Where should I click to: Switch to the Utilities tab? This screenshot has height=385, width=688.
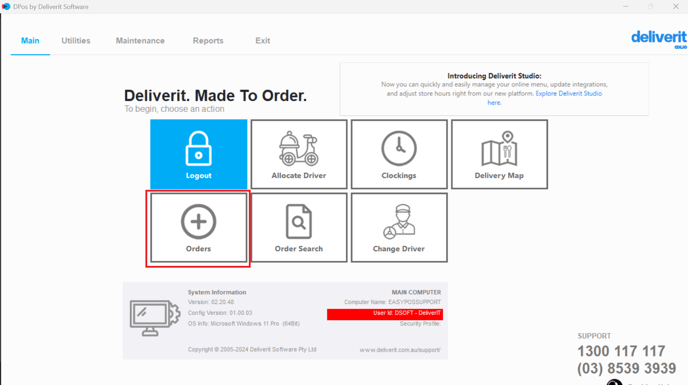click(x=76, y=40)
